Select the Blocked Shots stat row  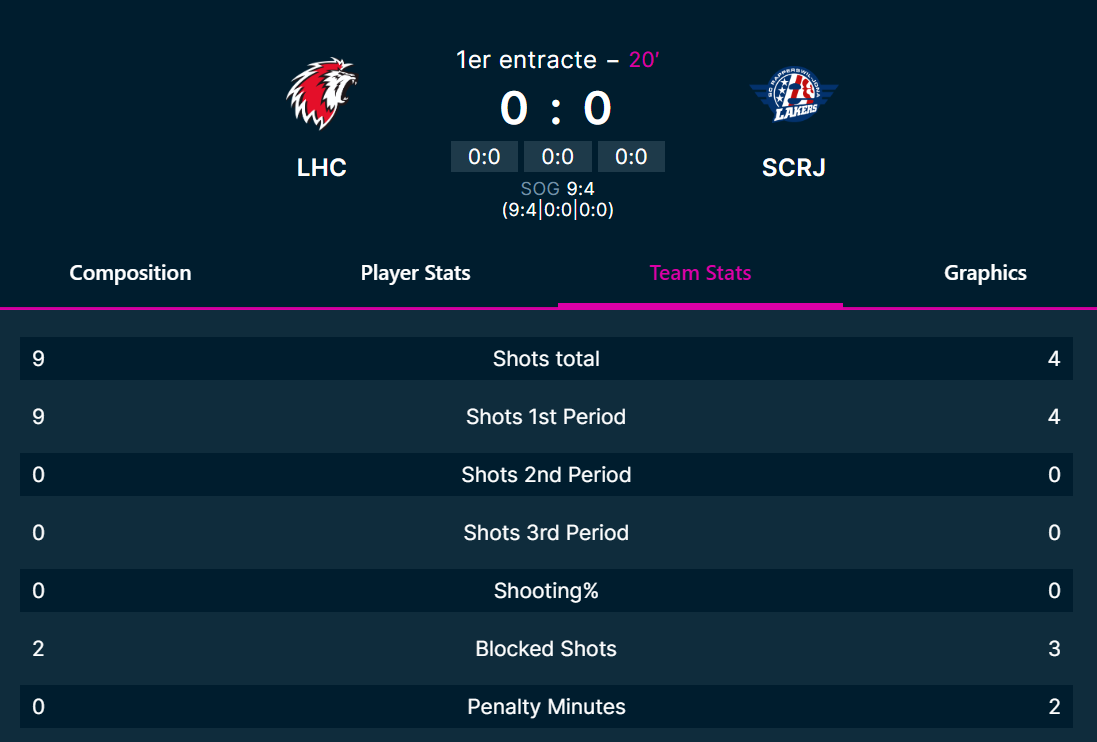546,648
